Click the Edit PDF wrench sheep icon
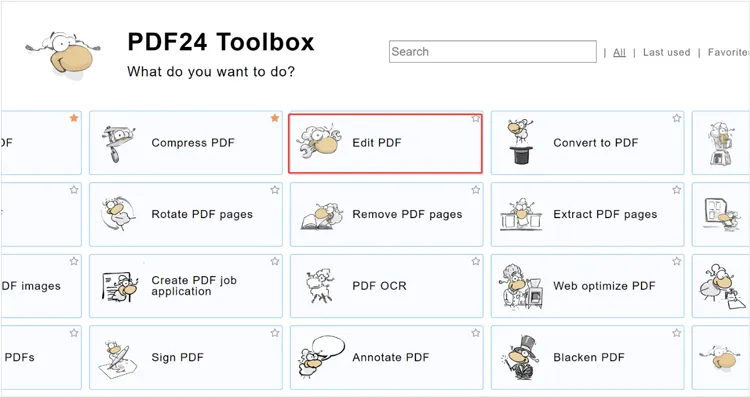 click(319, 142)
